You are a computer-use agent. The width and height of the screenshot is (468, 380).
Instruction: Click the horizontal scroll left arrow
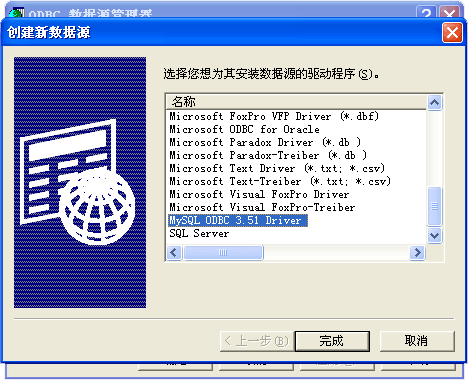pos(174,252)
